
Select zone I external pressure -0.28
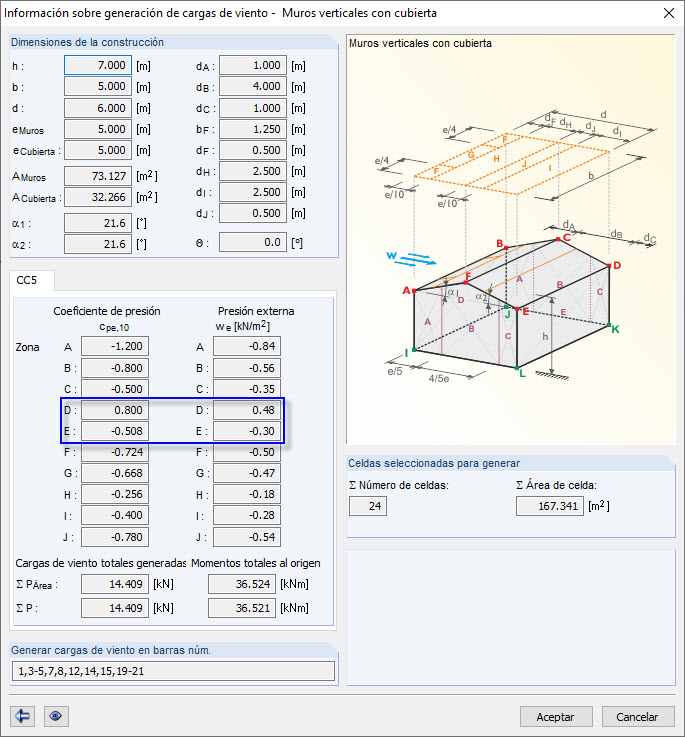click(x=247, y=516)
